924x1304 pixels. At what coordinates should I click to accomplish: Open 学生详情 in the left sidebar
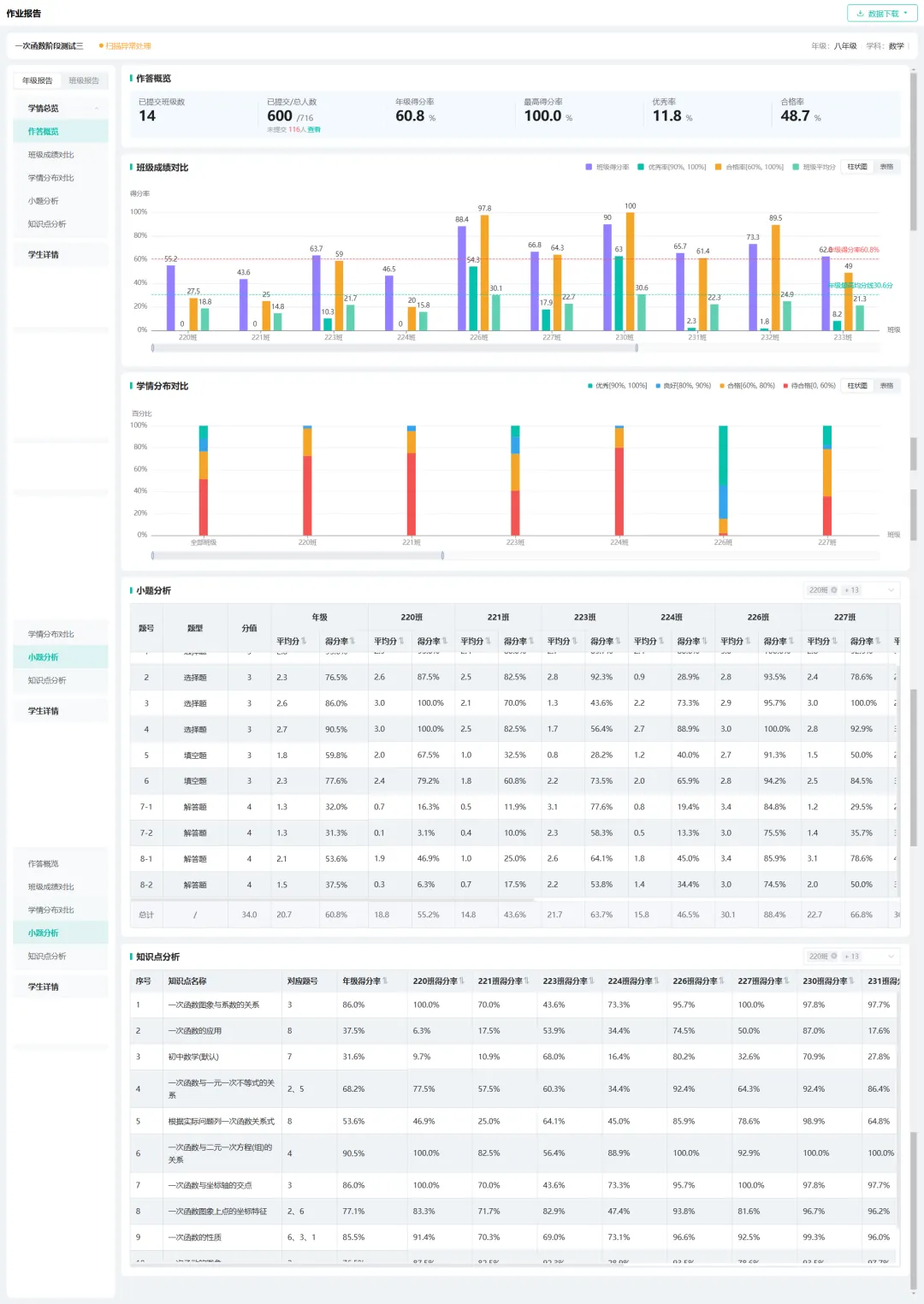(44, 255)
